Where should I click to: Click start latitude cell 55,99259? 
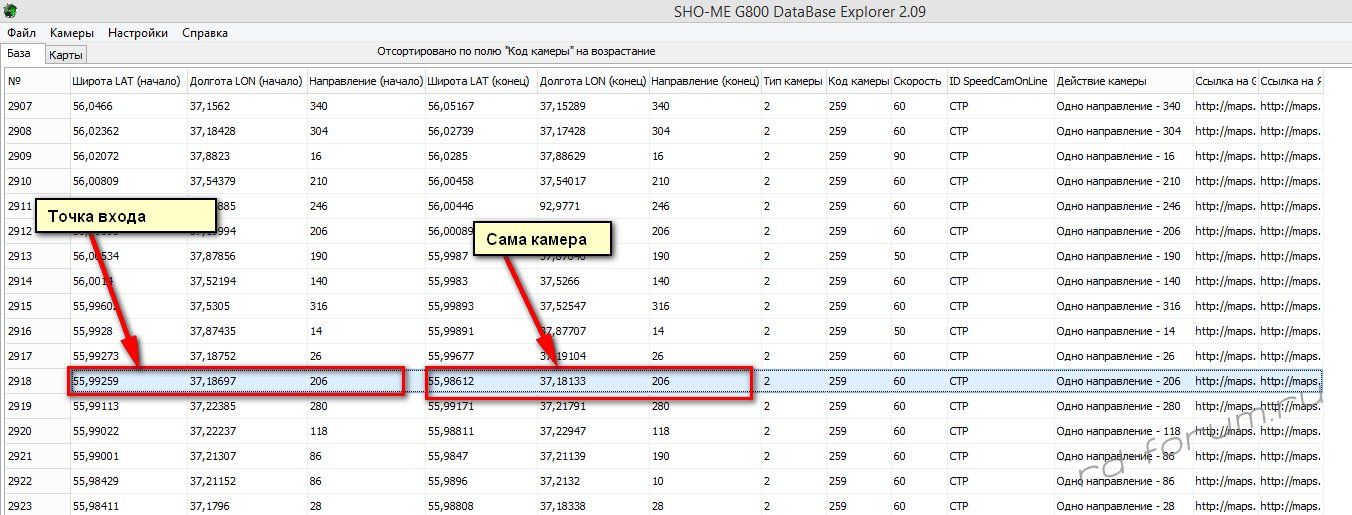point(128,381)
